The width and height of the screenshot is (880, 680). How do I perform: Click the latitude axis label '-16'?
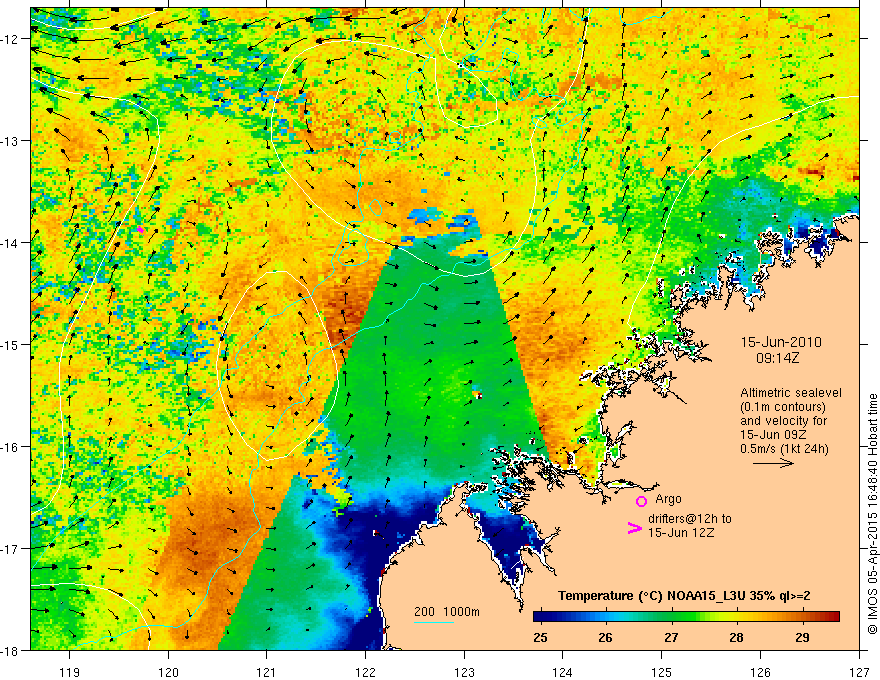11,447
